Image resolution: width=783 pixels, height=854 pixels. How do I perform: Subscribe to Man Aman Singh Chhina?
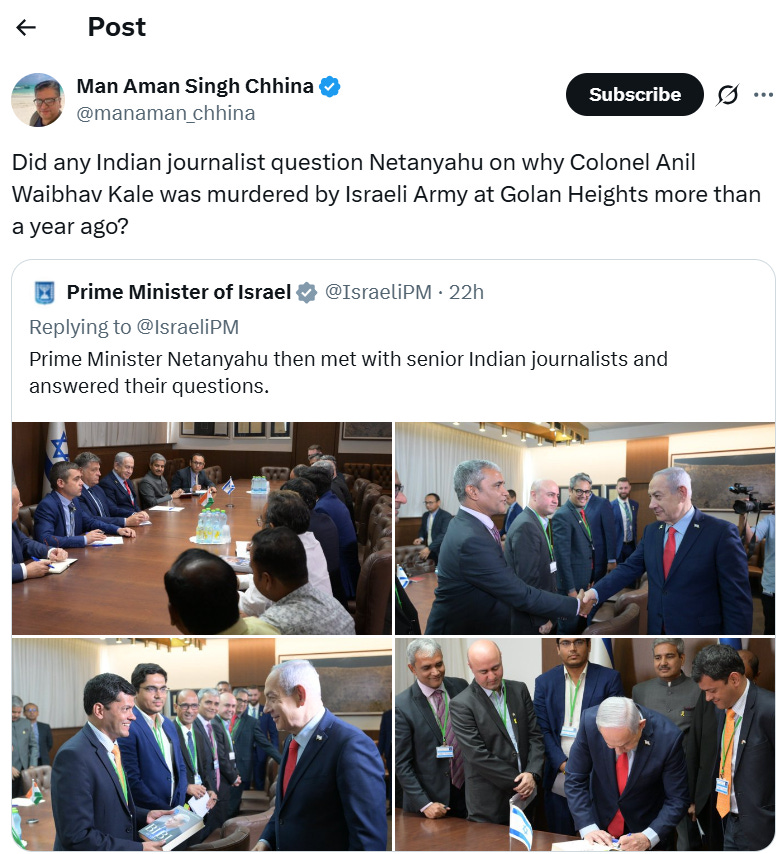[x=635, y=94]
